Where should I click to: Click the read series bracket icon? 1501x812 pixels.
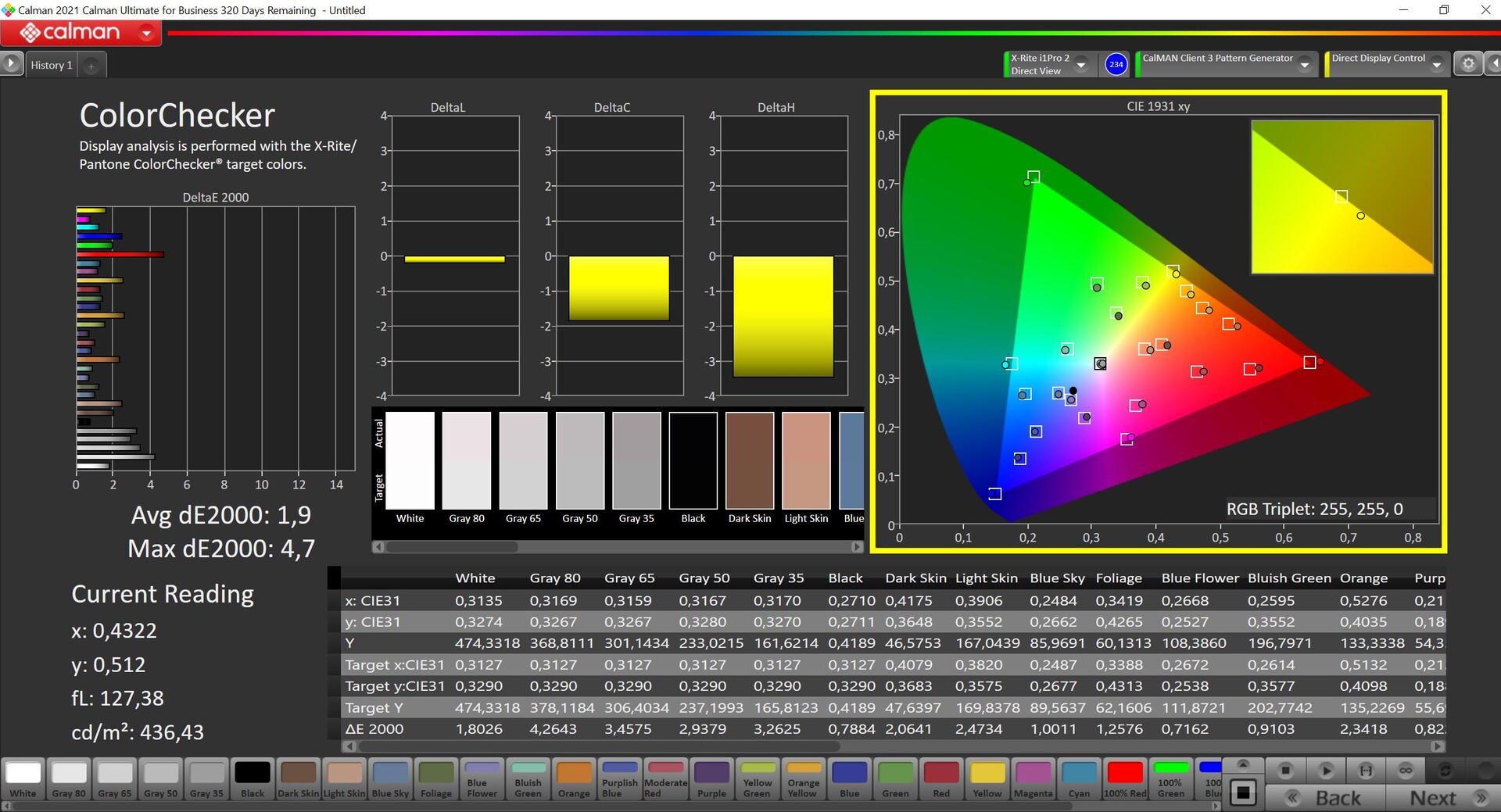(1366, 771)
